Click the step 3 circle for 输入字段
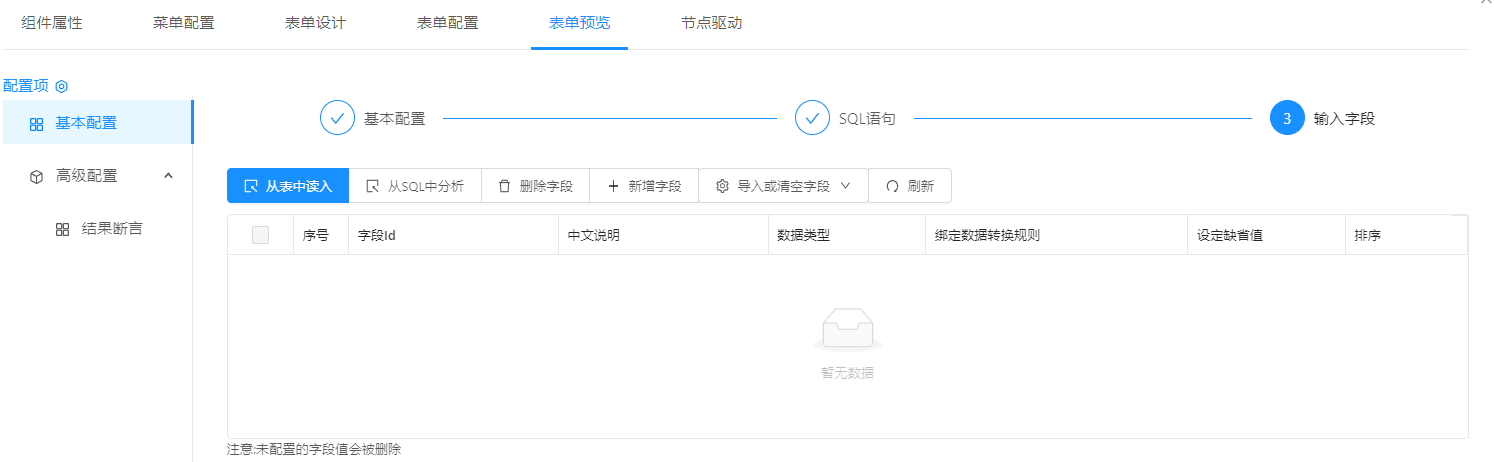Screen dimensions: 1494x462 1287,118
